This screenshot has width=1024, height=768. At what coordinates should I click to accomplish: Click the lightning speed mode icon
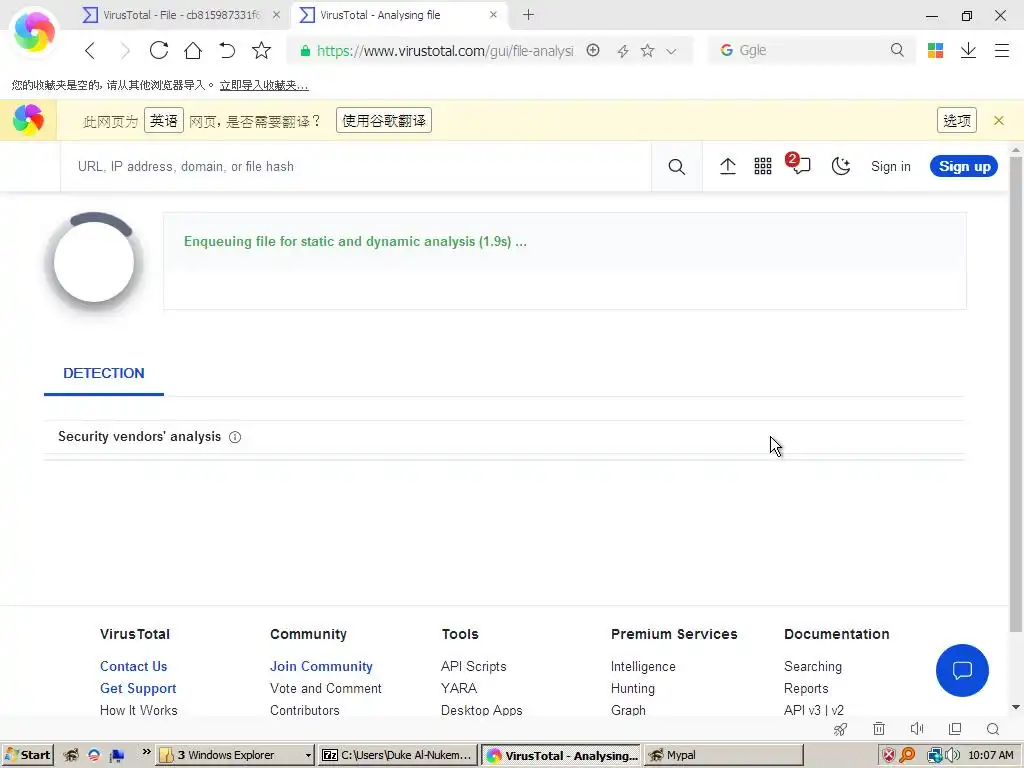(x=622, y=51)
